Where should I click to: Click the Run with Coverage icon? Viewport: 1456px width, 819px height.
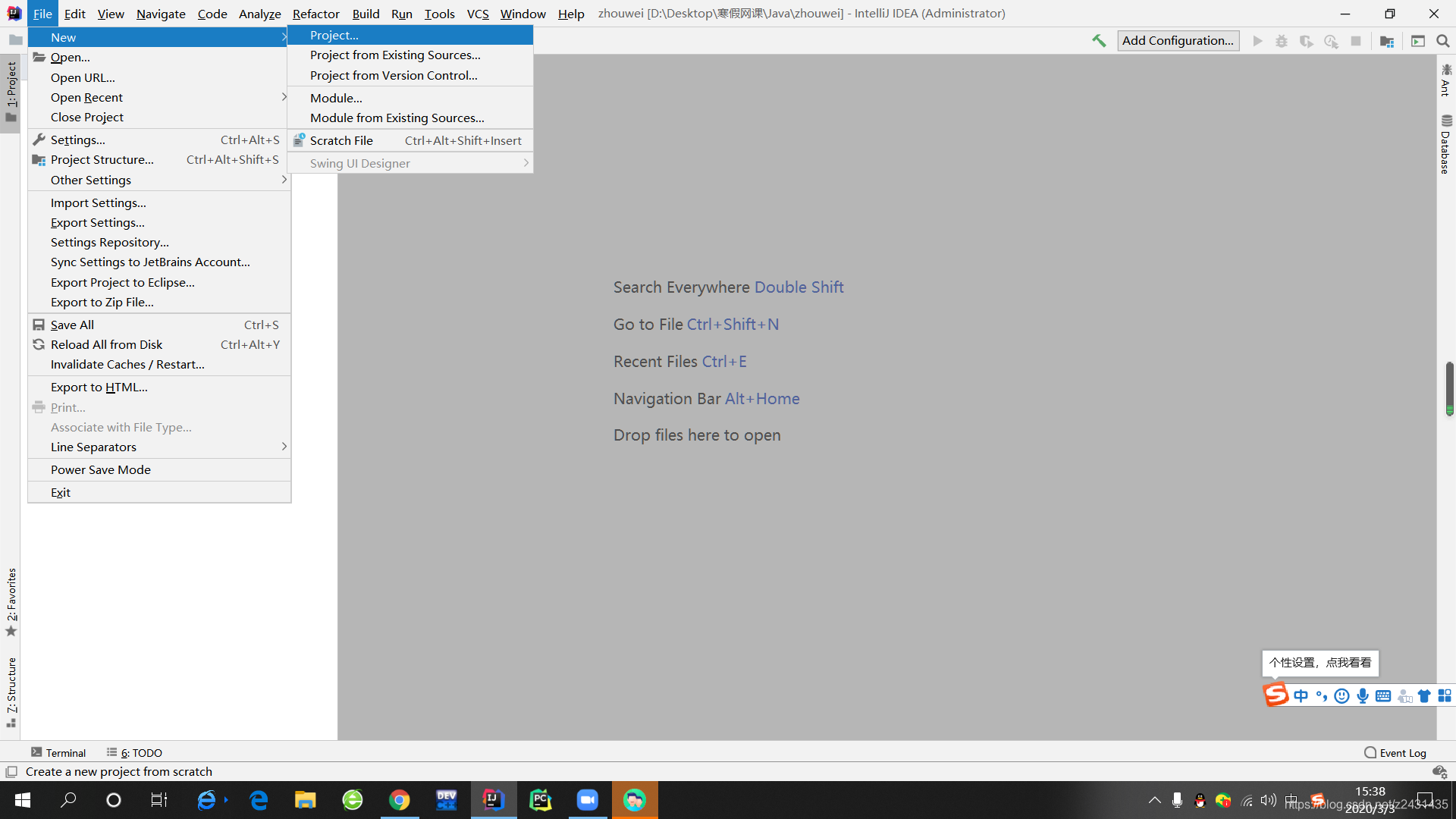click(1306, 41)
